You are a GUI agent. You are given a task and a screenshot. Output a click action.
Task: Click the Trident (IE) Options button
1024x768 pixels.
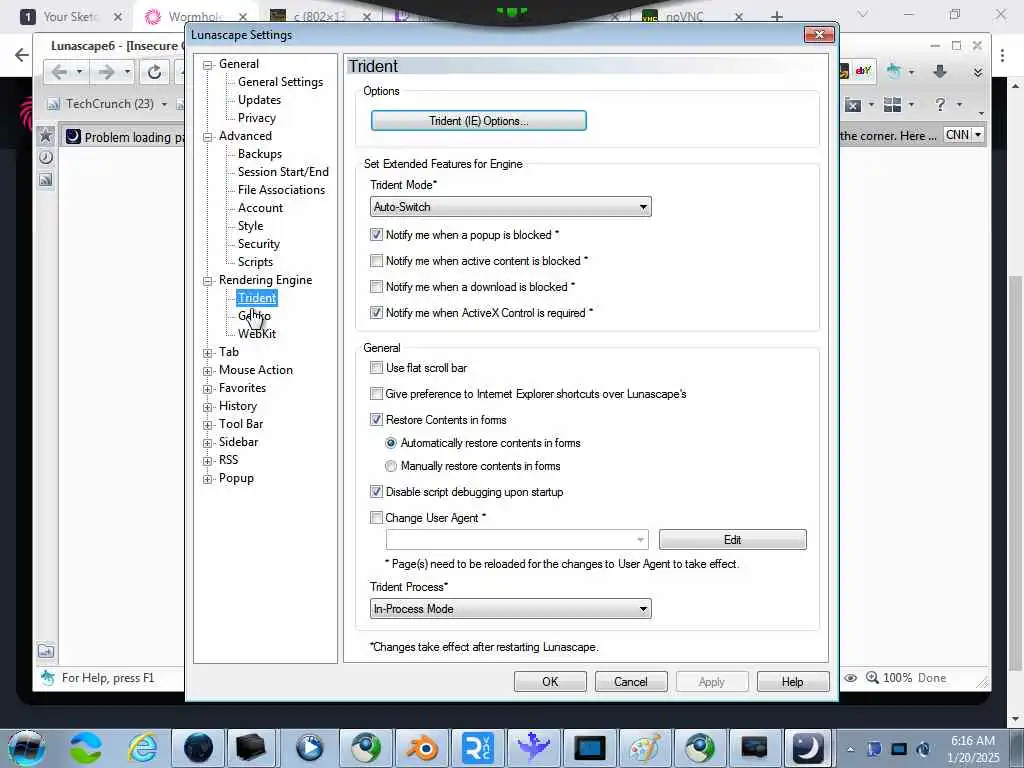[479, 121]
